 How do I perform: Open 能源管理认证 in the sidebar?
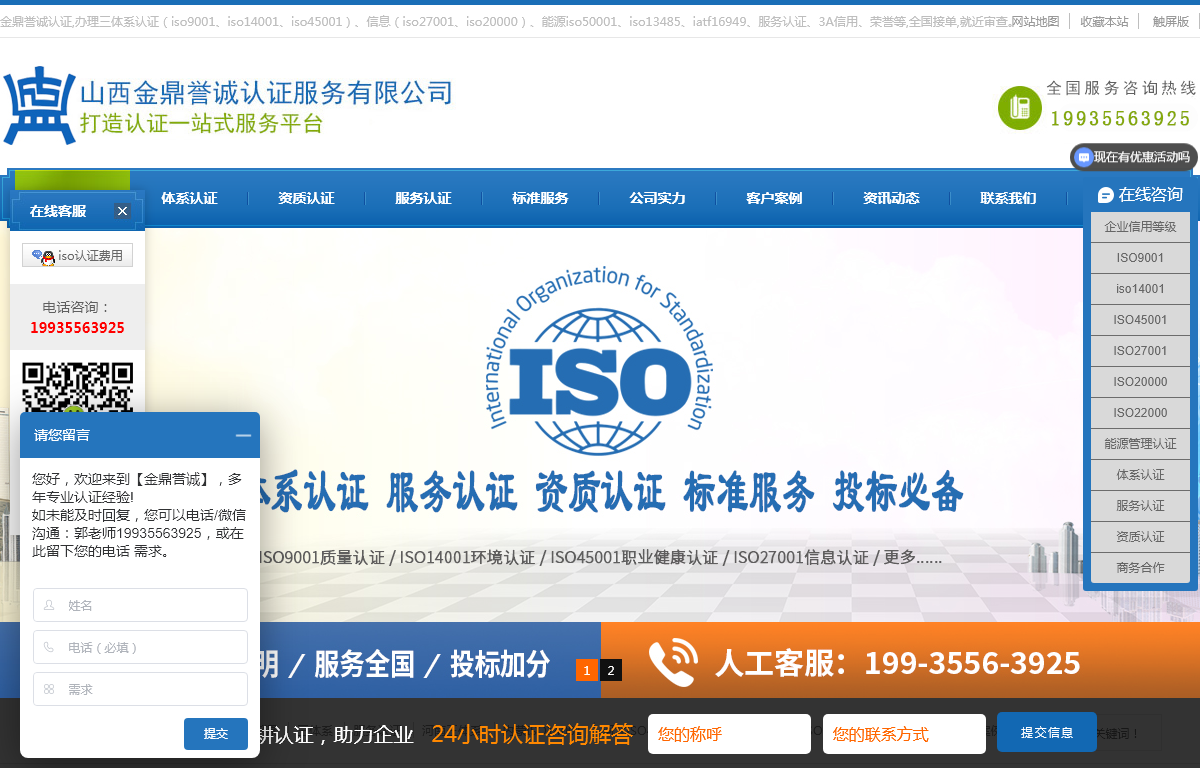1140,444
